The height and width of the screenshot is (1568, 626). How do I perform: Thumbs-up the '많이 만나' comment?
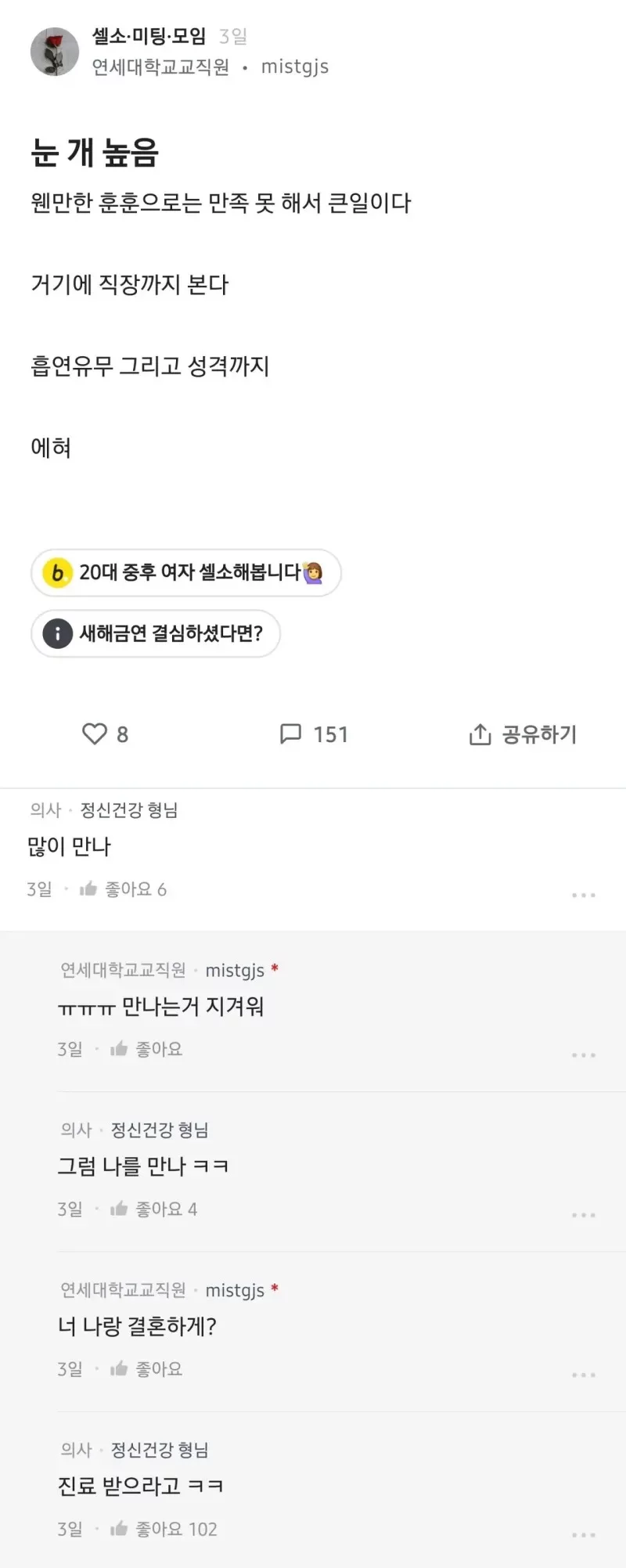[x=88, y=889]
